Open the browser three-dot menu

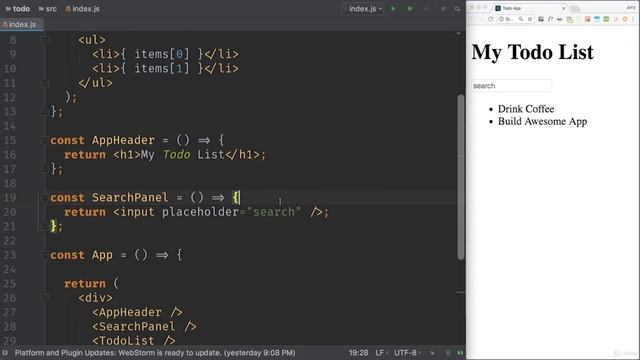tap(634, 19)
